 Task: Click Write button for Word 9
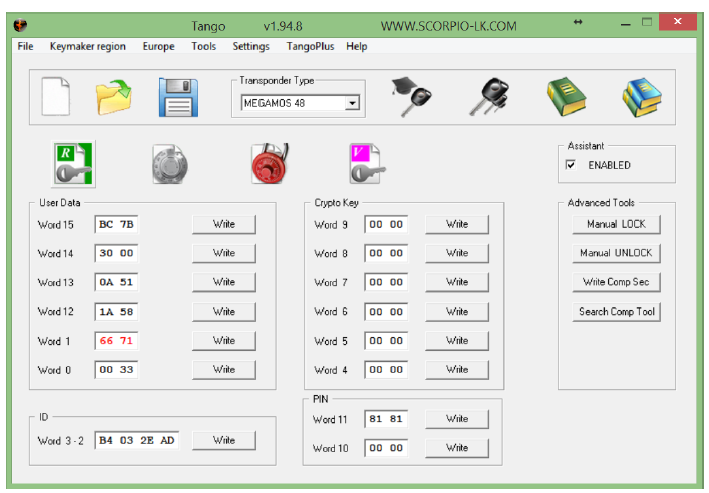tap(457, 224)
